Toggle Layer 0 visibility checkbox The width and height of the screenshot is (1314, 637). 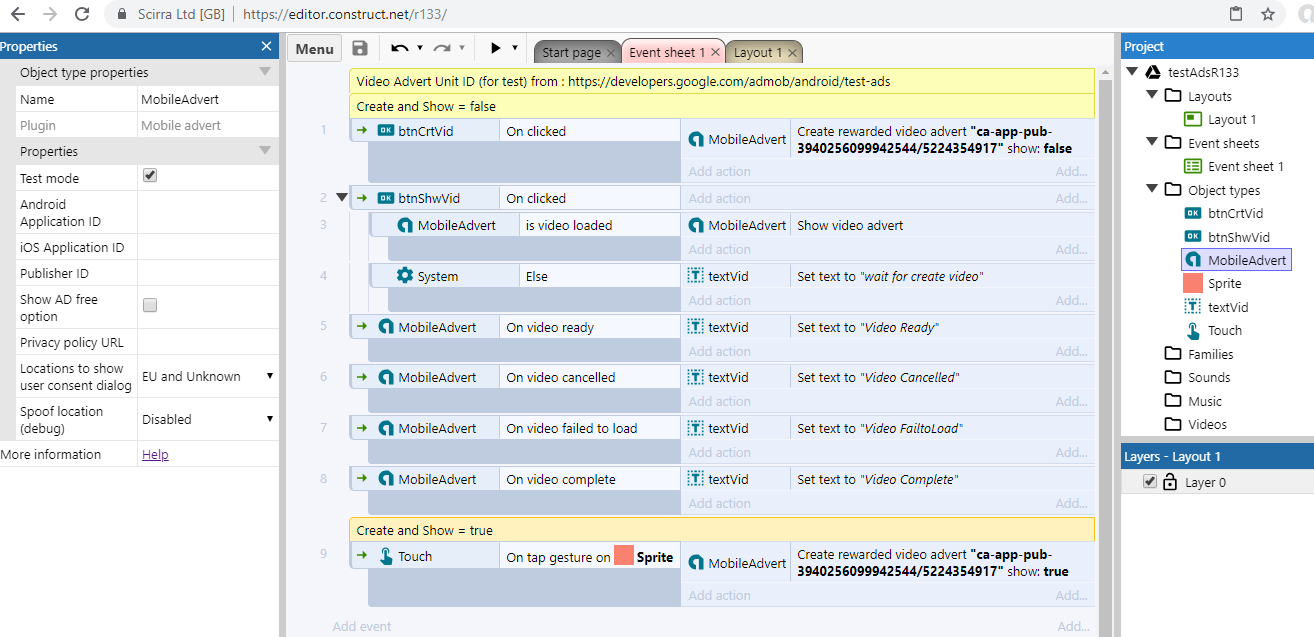[1150, 481]
